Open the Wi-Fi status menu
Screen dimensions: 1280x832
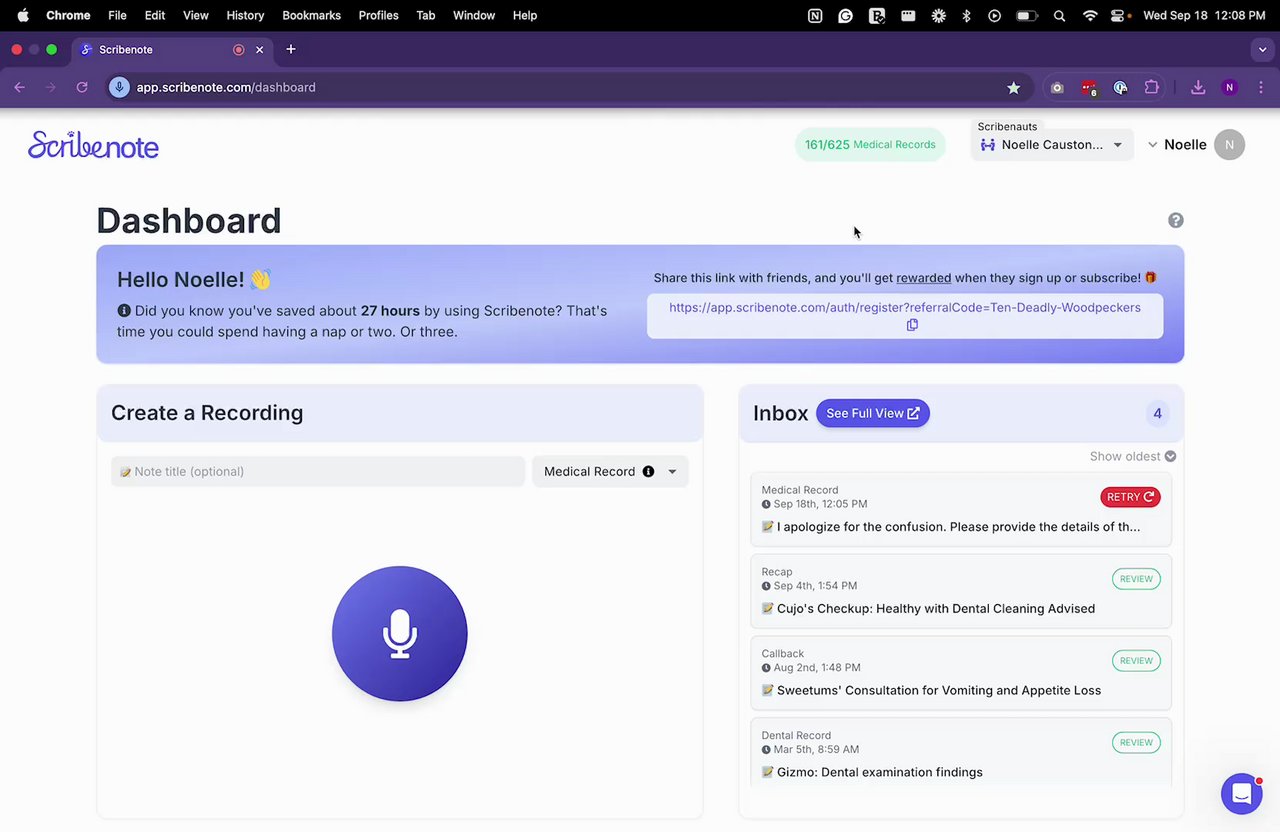click(x=1090, y=16)
